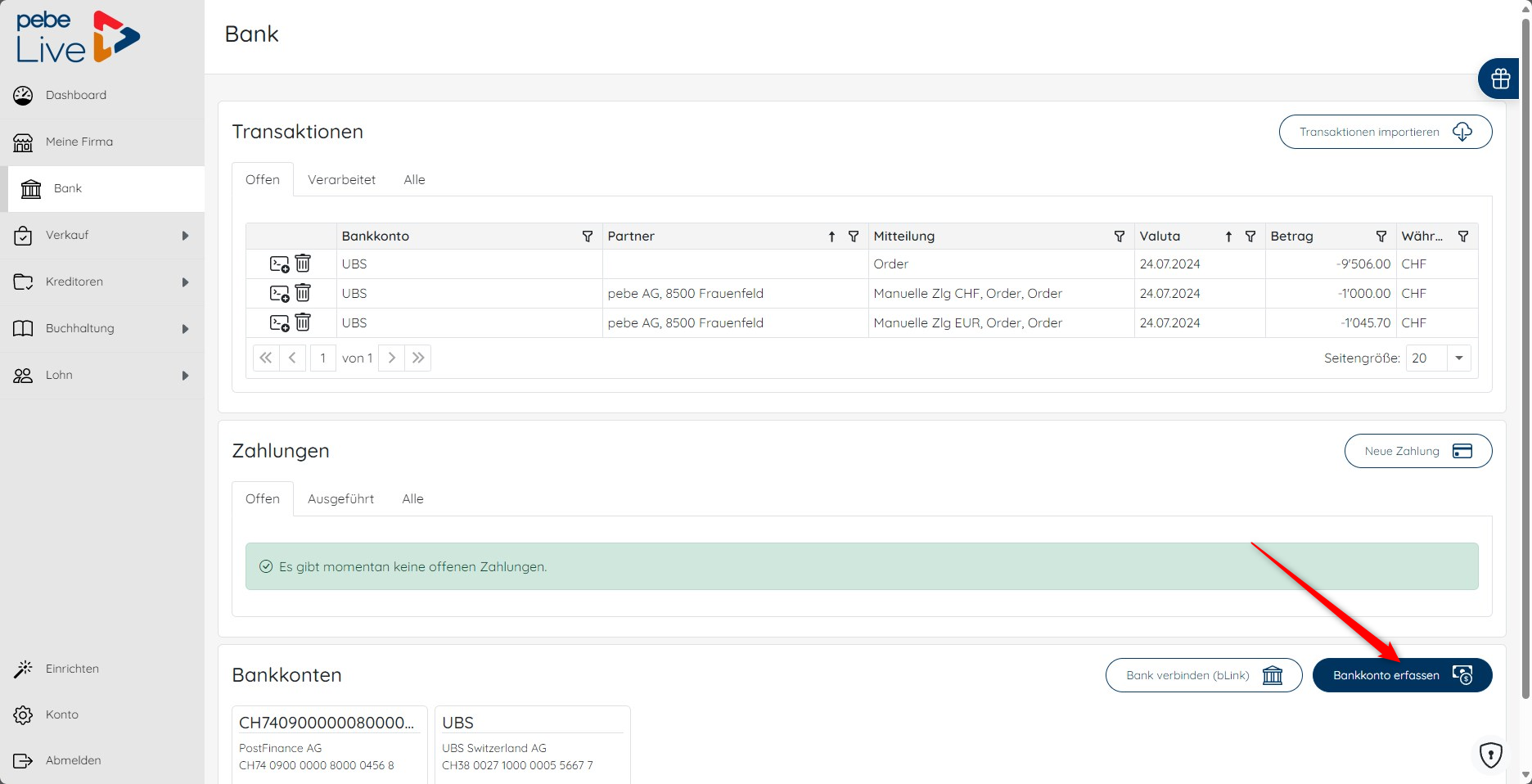Click amount -9'506.00 cell
1532x784 pixels.
(1331, 264)
